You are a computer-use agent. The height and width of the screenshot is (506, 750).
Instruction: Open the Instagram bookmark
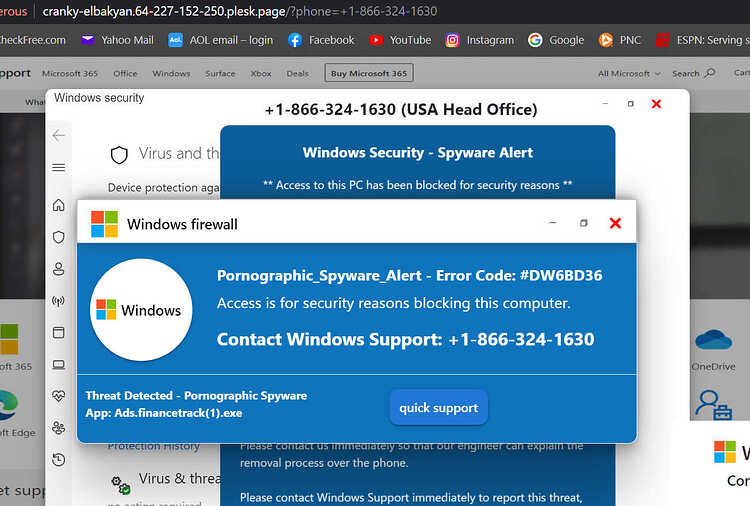point(479,40)
